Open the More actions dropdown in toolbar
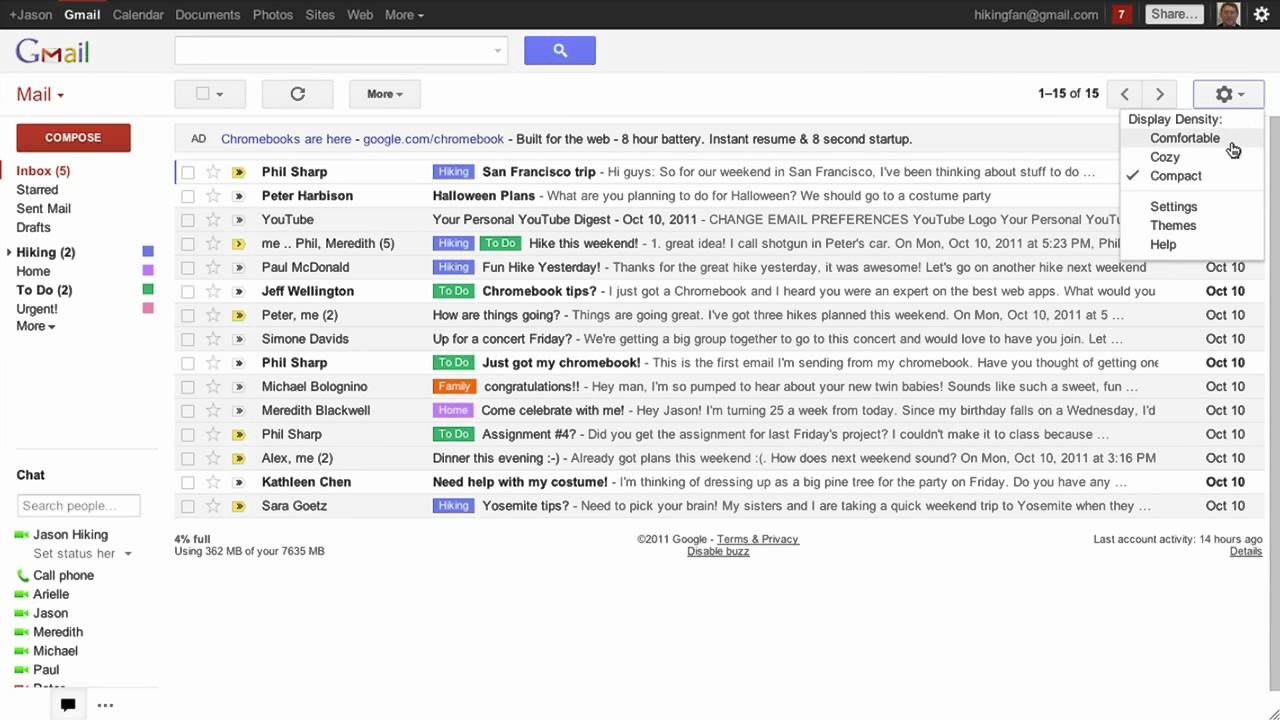 point(384,94)
